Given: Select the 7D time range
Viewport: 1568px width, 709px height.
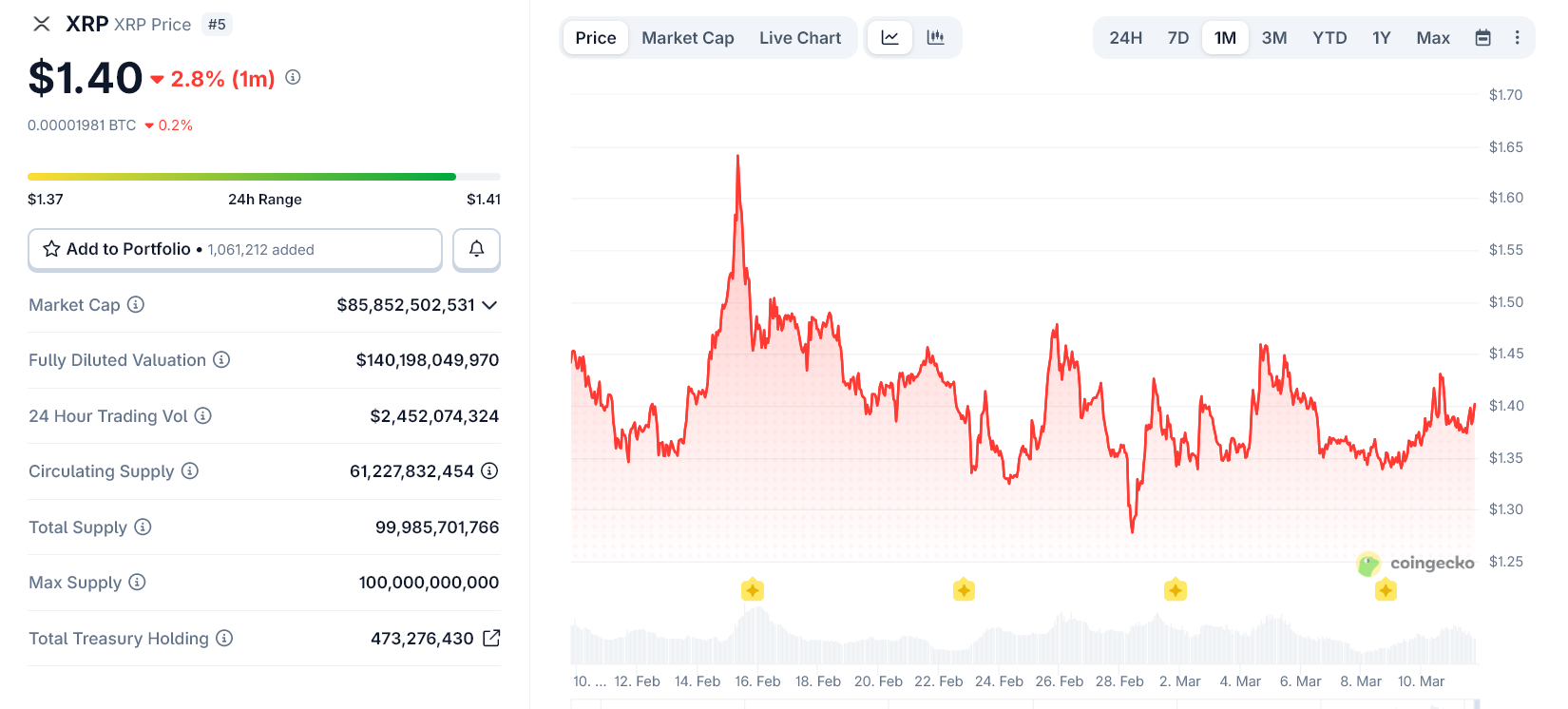Looking at the screenshot, I should pyautogui.click(x=1177, y=38).
